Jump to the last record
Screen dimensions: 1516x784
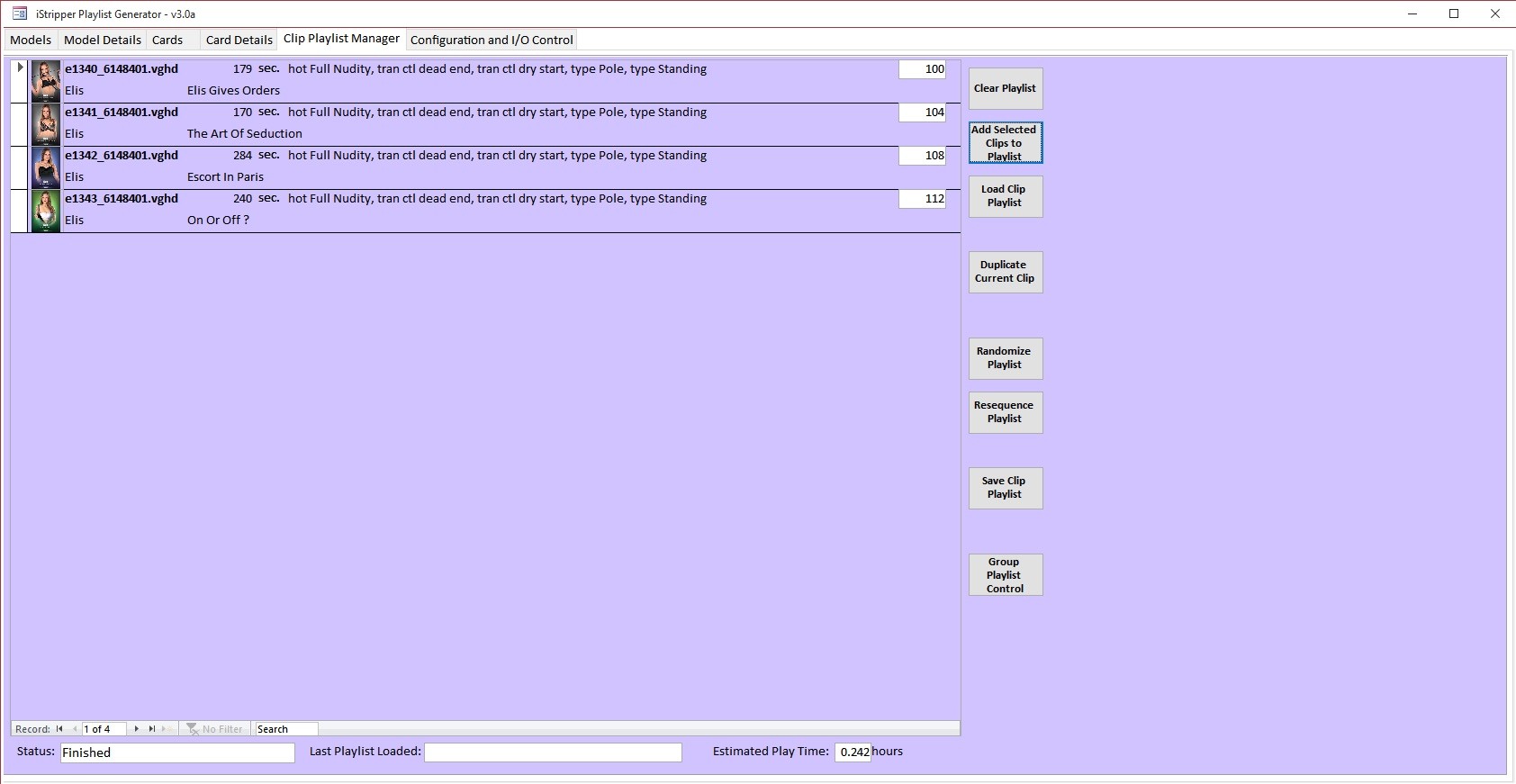click(x=152, y=729)
